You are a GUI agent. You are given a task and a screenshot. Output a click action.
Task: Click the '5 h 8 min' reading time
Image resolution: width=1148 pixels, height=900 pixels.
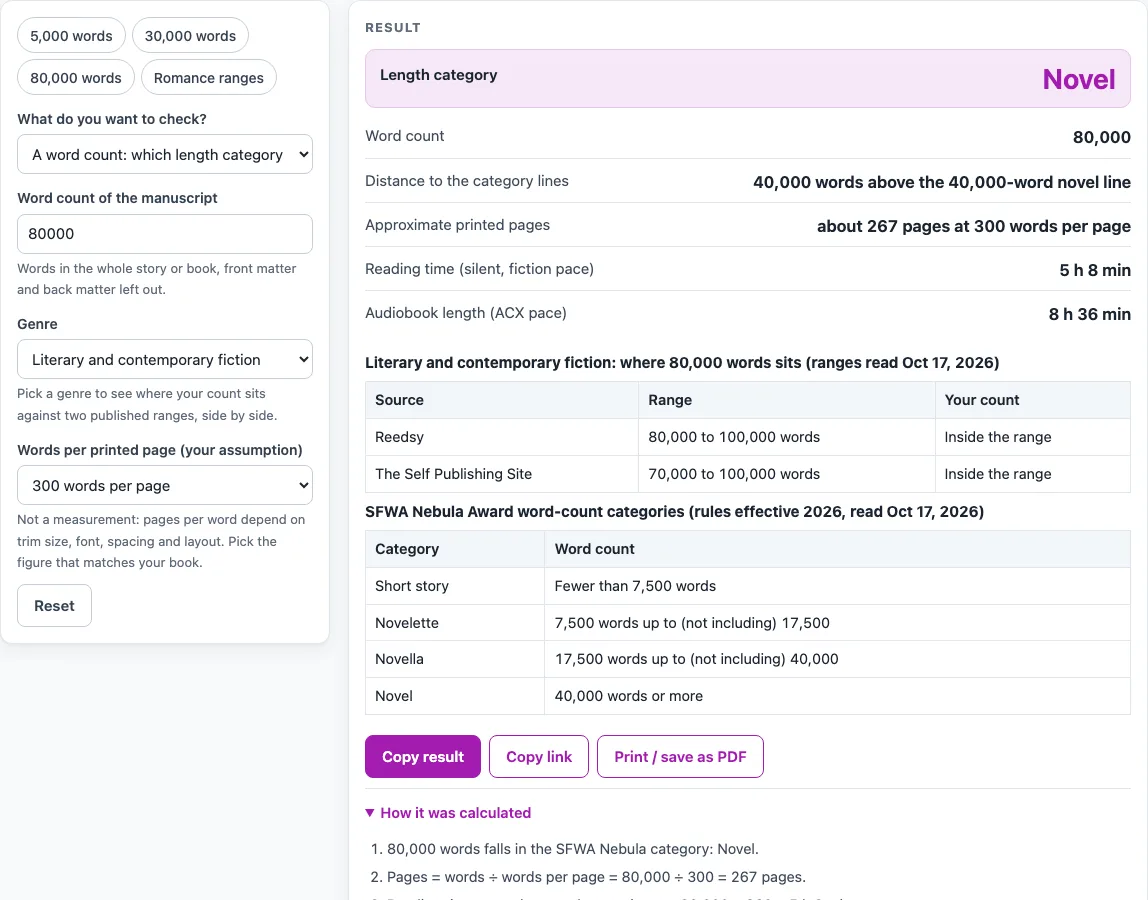pos(1095,270)
